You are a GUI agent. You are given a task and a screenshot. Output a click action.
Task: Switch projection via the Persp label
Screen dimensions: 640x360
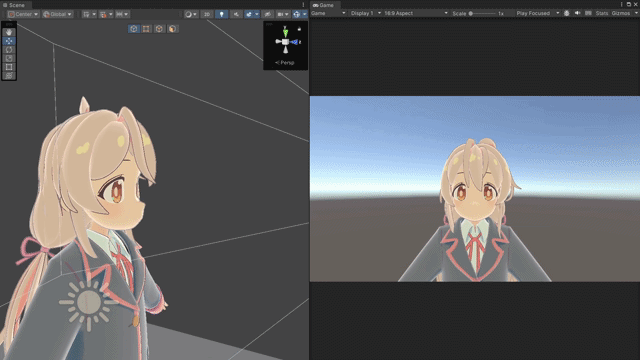285,62
